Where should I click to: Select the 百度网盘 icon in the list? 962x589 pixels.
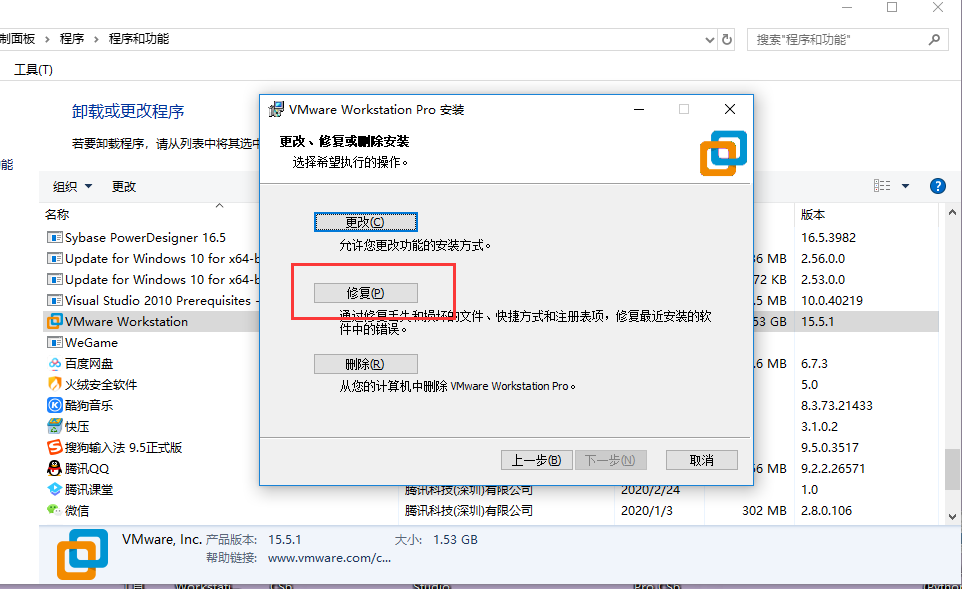pos(57,362)
